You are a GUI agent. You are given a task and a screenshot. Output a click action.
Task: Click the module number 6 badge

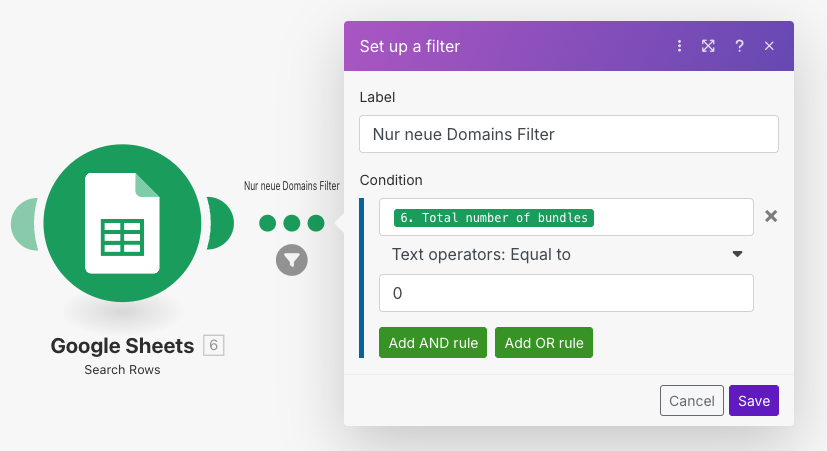pos(214,345)
